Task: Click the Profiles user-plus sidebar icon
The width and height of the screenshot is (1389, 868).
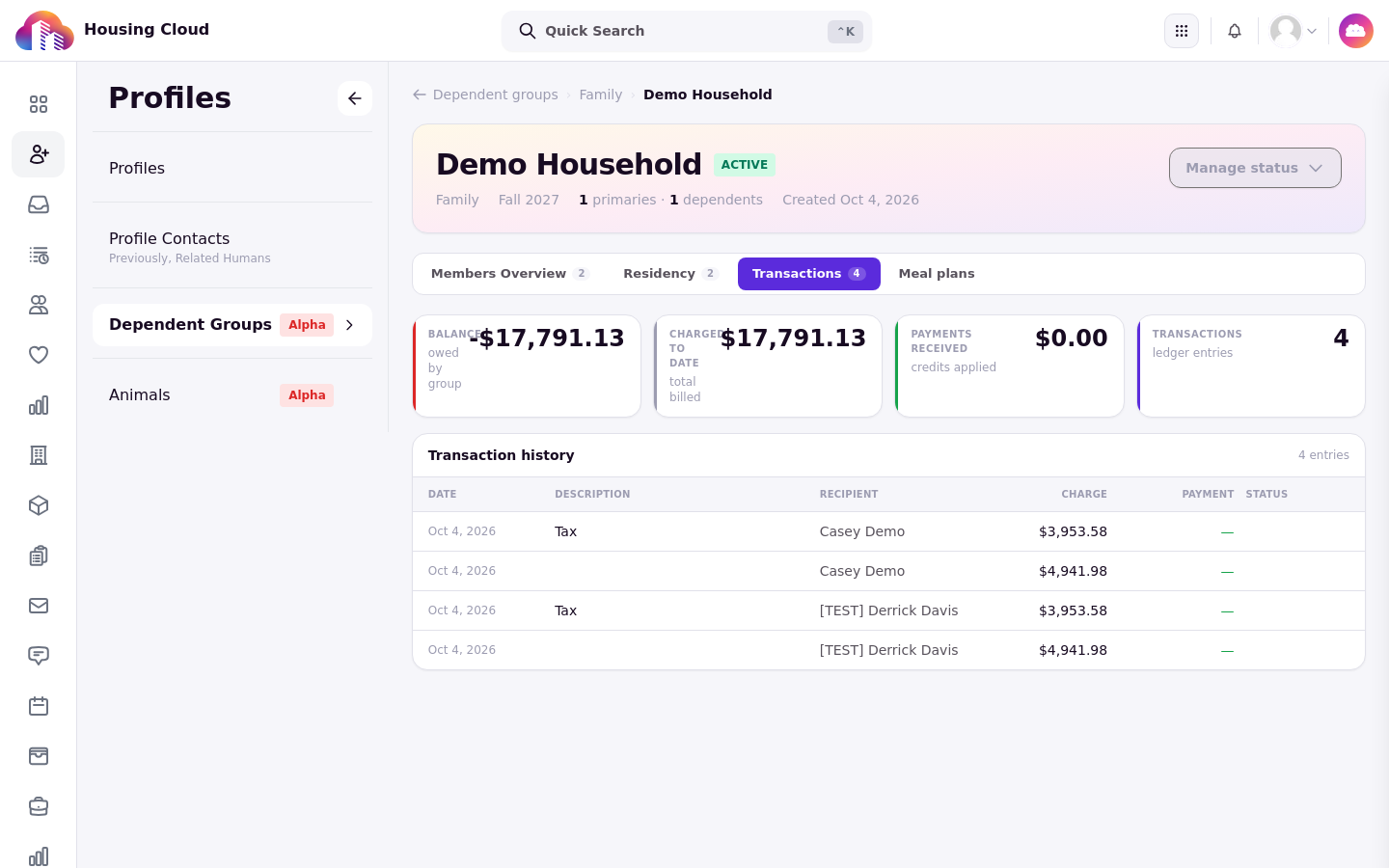Action: tap(39, 154)
